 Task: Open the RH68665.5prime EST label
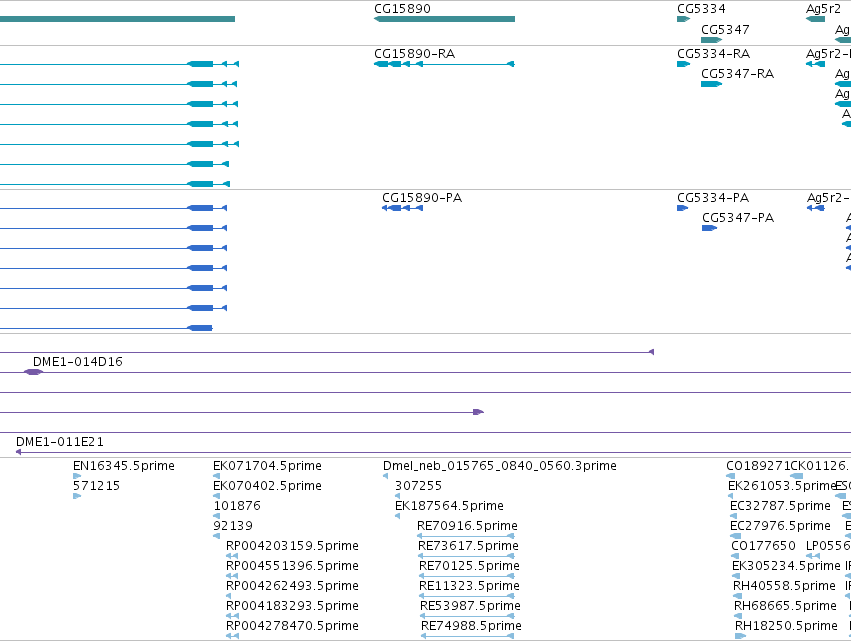coord(785,606)
